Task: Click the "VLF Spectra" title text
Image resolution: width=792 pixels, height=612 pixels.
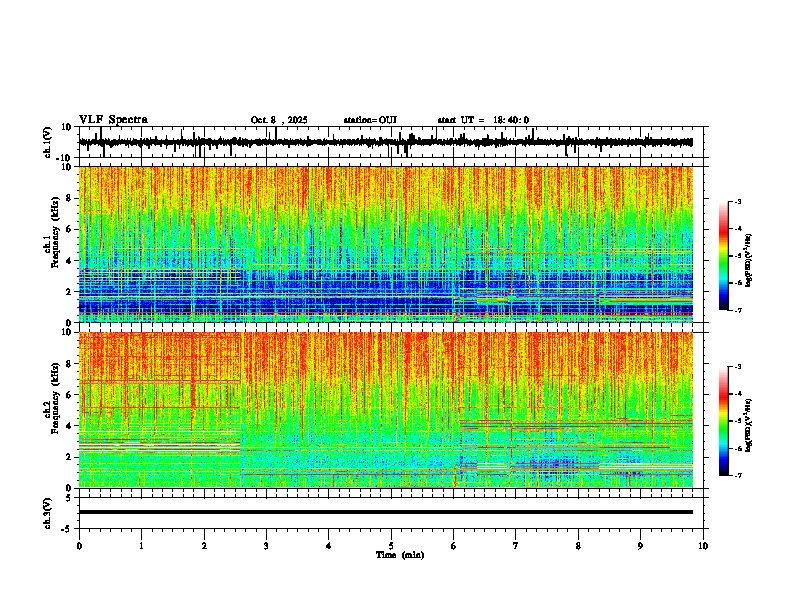Action: pyautogui.click(x=113, y=120)
